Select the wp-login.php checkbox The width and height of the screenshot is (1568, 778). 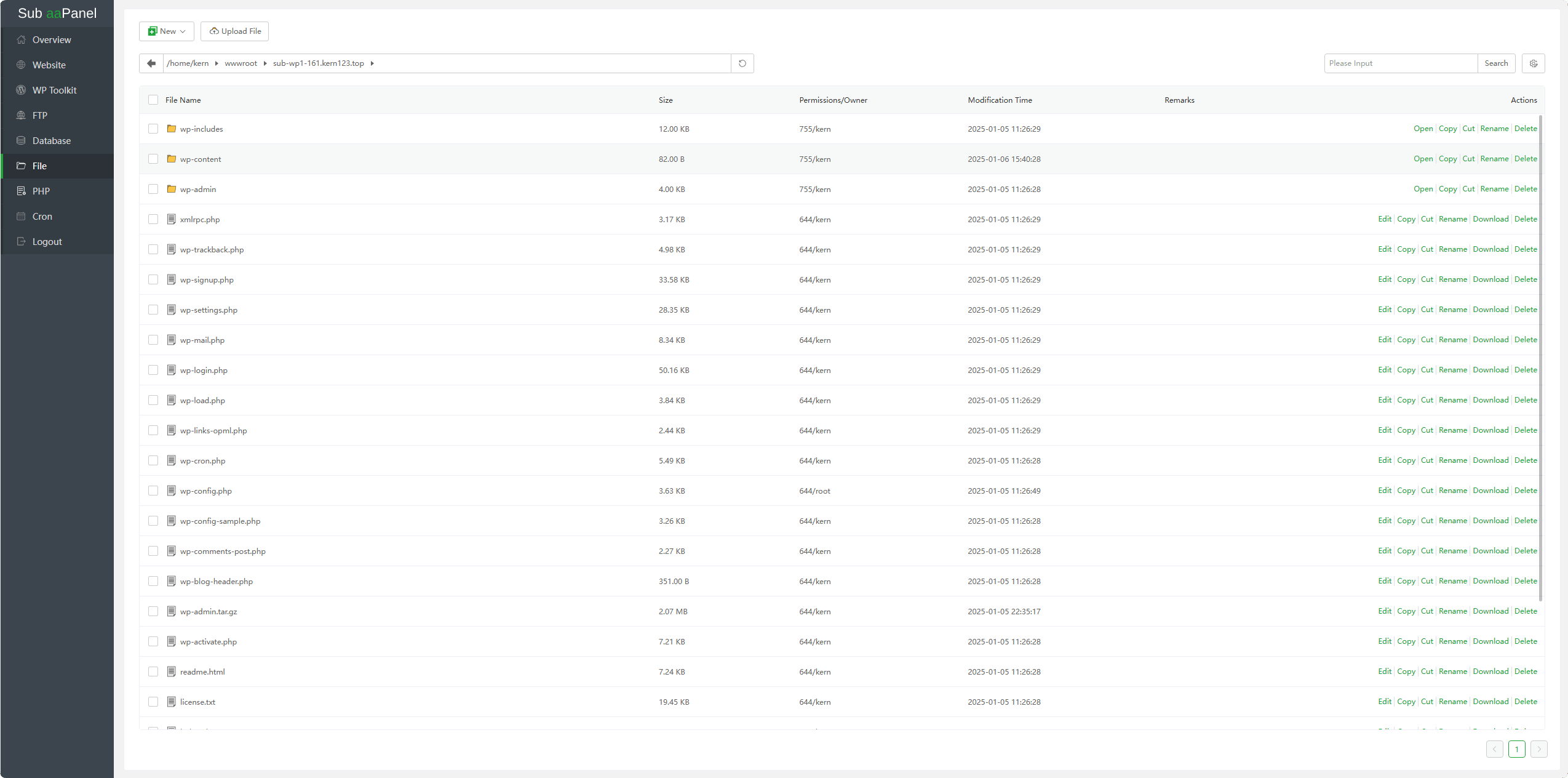click(x=153, y=370)
